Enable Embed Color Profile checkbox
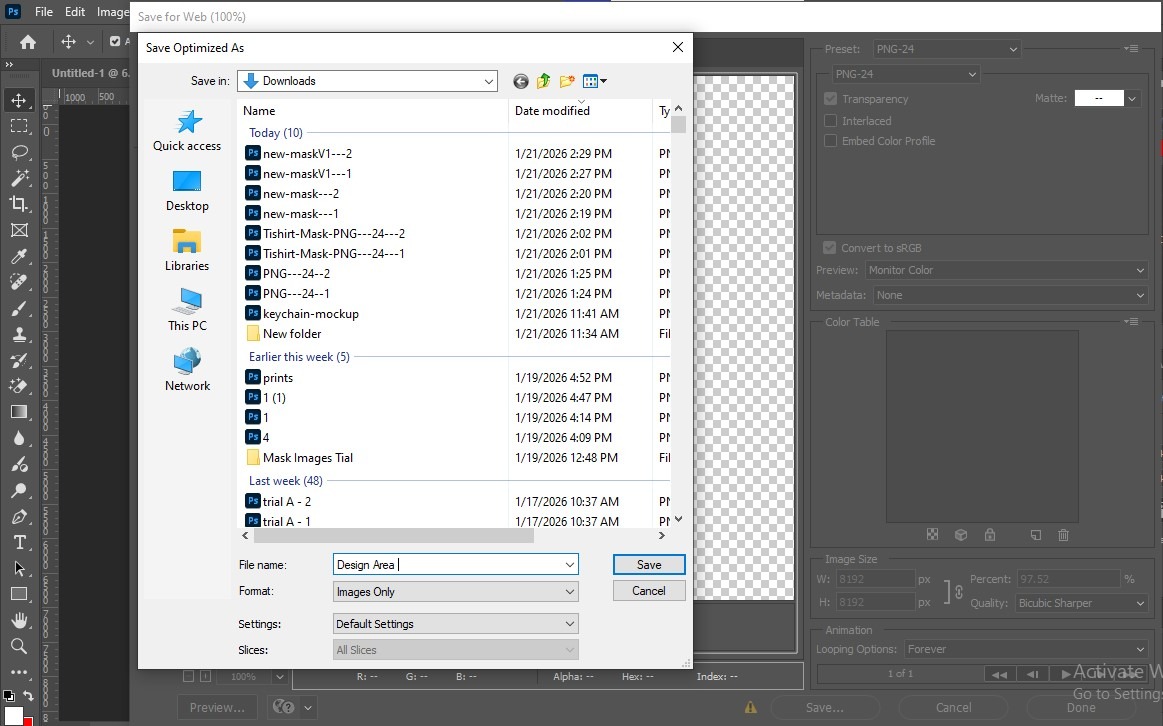This screenshot has width=1163, height=726. coord(830,141)
